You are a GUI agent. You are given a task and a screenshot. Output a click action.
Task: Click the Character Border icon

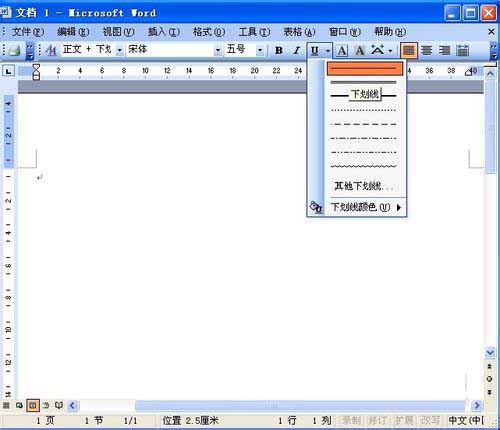pyautogui.click(x=342, y=50)
